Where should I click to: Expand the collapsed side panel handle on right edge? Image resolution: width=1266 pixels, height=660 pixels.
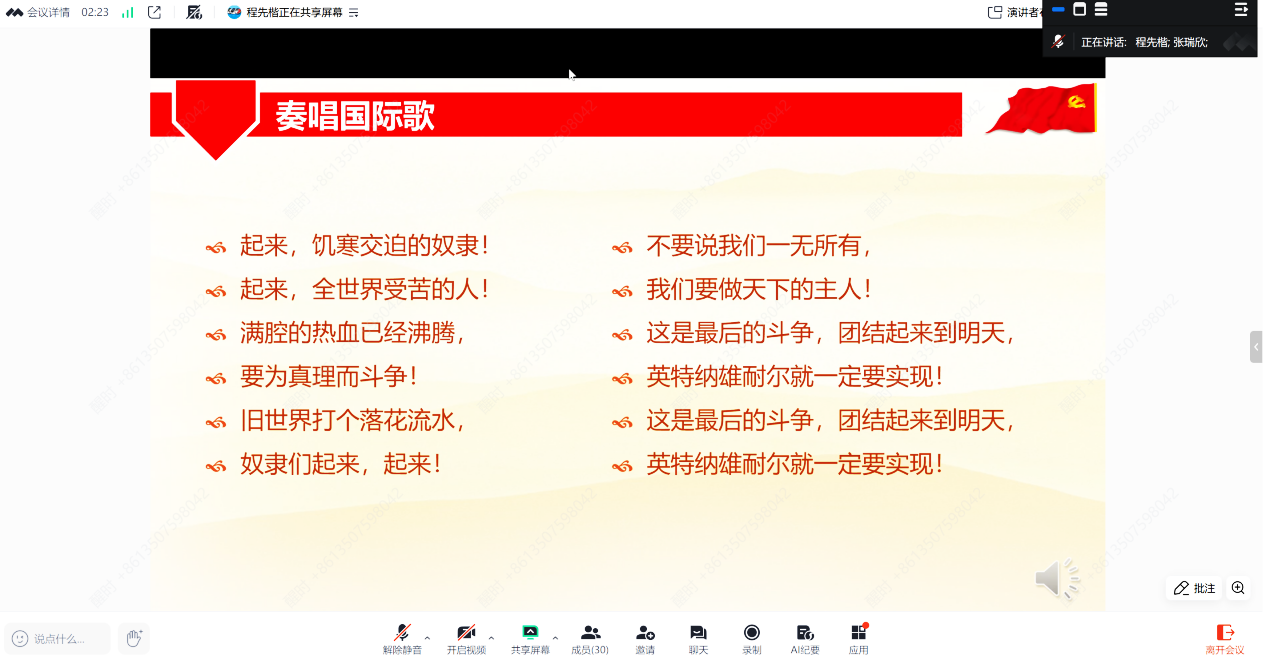click(x=1256, y=347)
